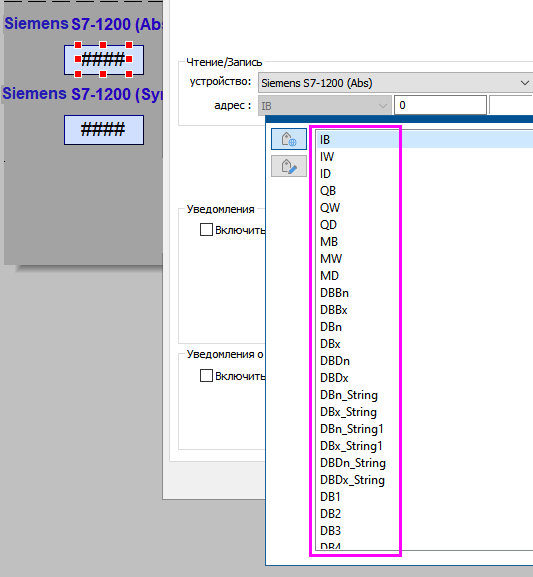Choose DBDn in the address list
Screen dimensions: 533x577
[x=425, y=361]
